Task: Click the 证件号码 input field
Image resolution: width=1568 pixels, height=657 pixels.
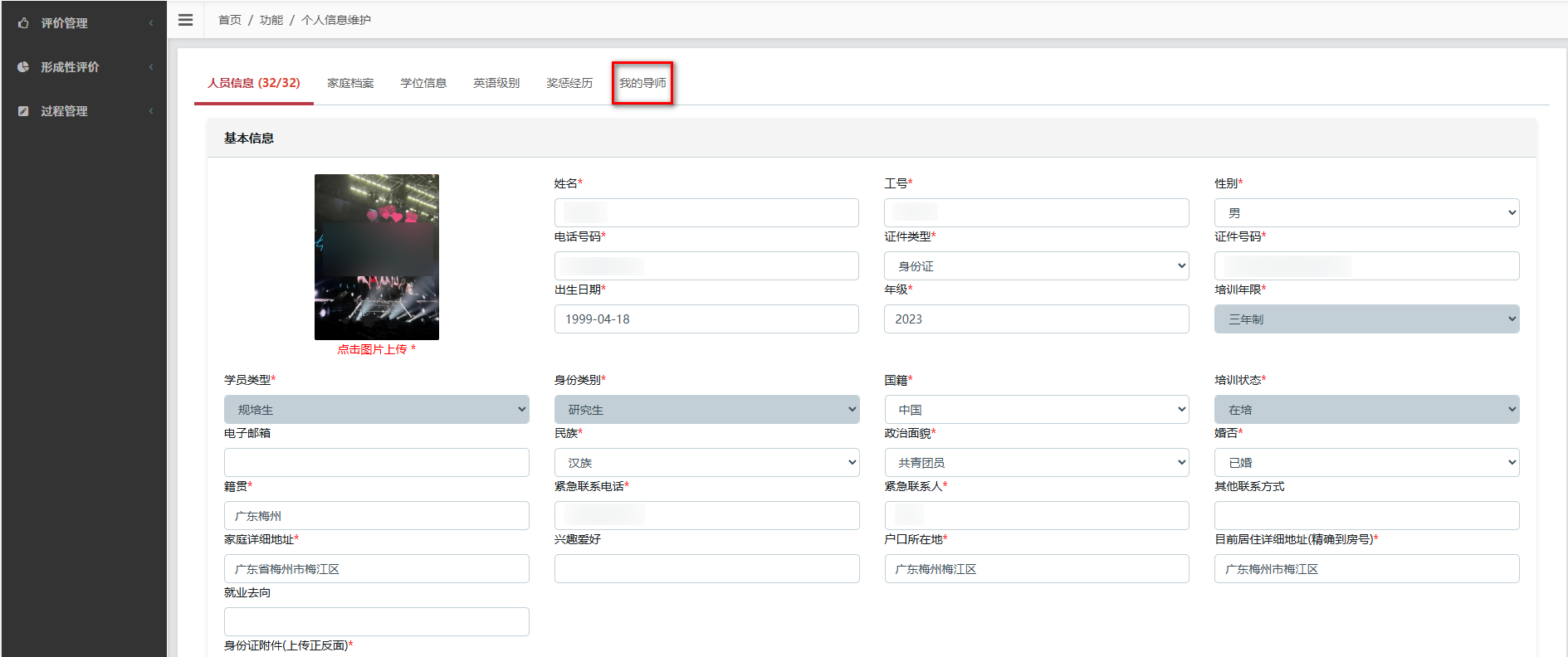Action: click(1367, 265)
